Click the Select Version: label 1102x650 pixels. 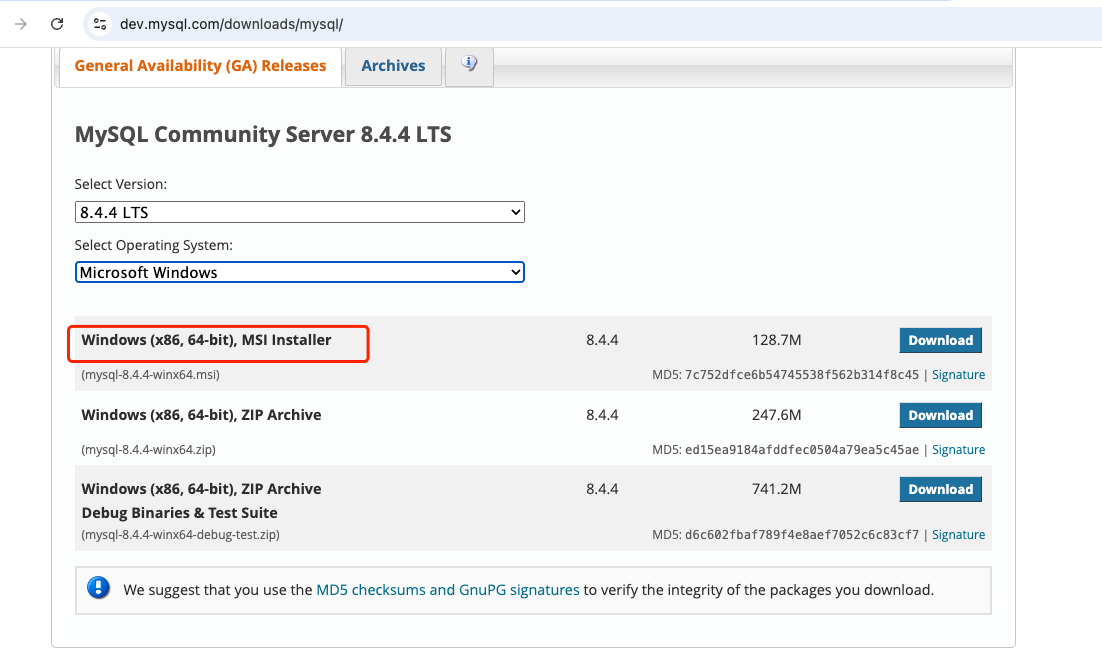121,184
